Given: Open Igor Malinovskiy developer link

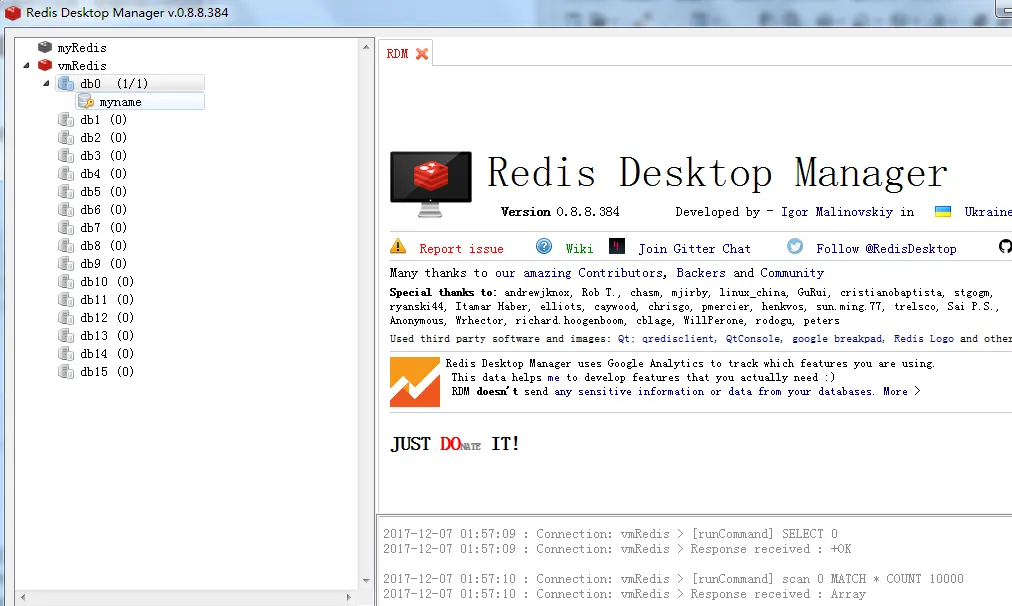Looking at the screenshot, I should [837, 212].
